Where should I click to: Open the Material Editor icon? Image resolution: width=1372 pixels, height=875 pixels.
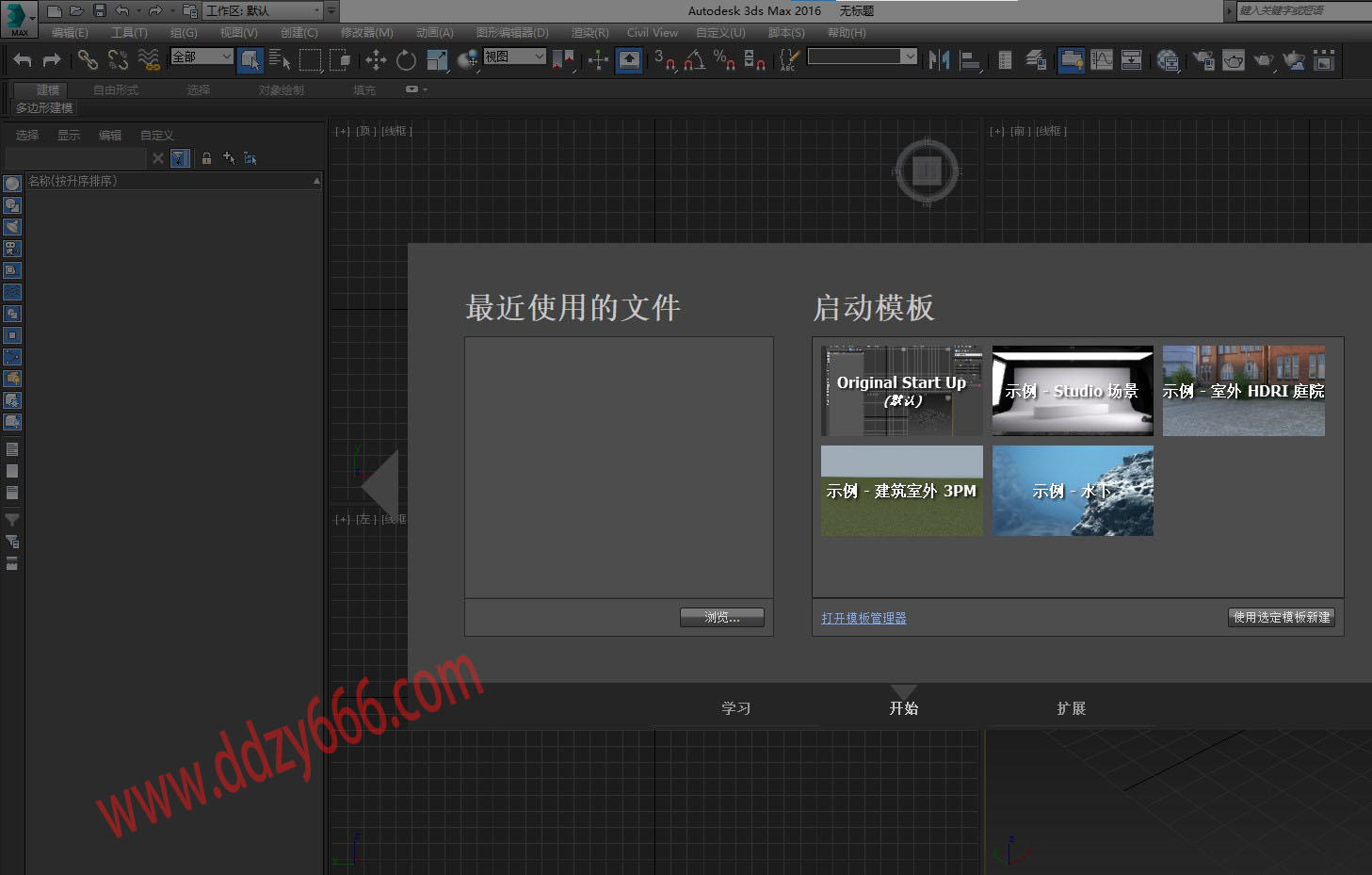point(1168,60)
